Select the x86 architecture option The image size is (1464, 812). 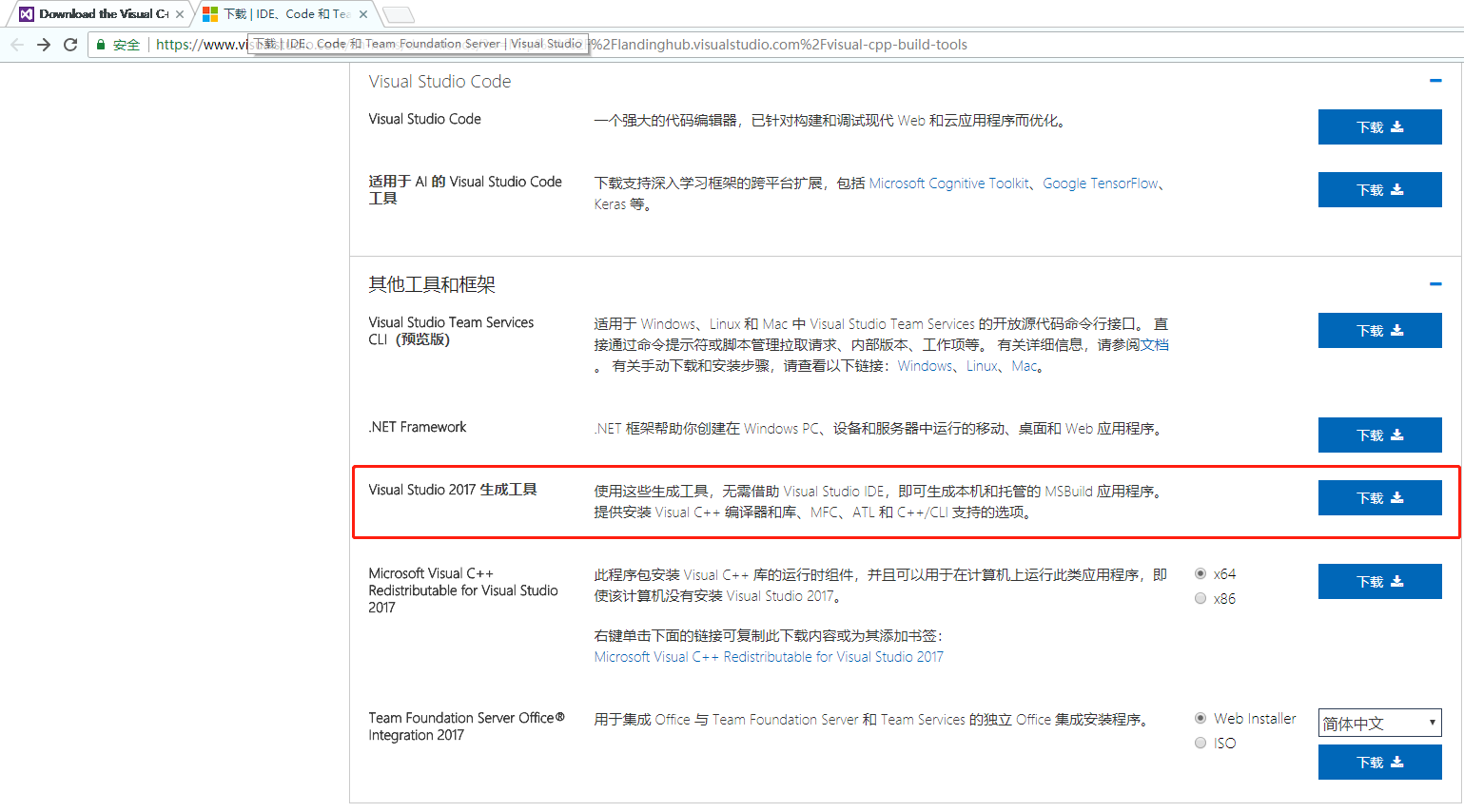(x=1200, y=598)
